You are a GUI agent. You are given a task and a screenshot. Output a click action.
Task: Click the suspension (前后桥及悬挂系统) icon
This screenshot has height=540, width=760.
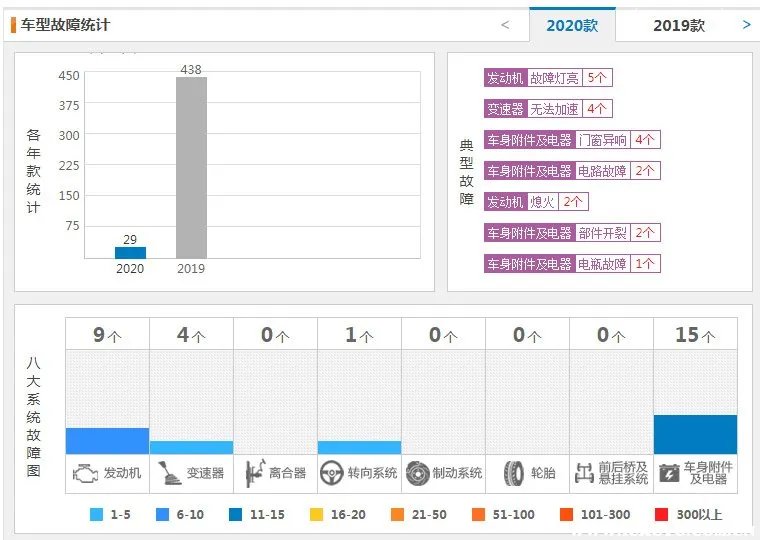pyautogui.click(x=584, y=473)
